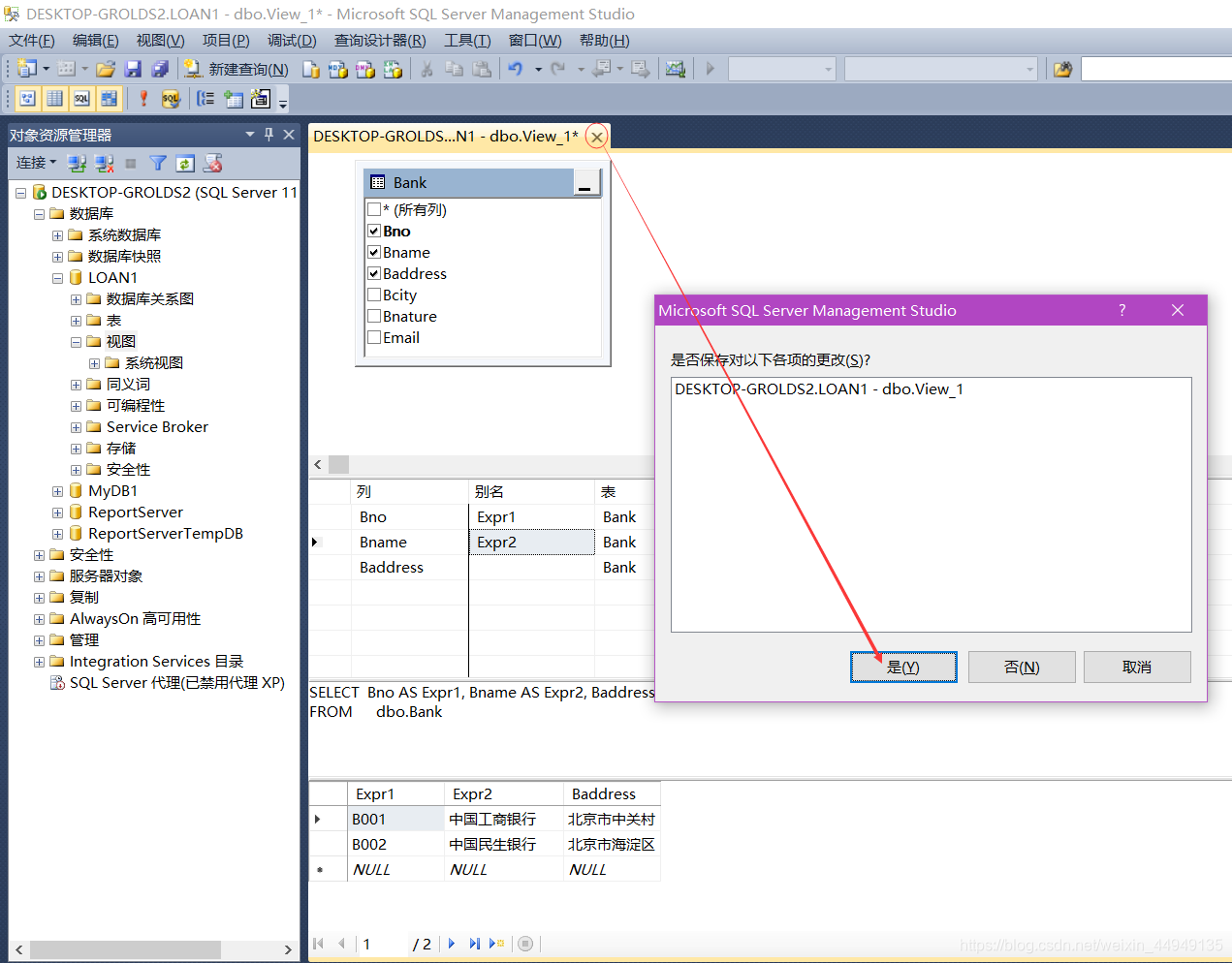Open the 文件(F) menu
Image resolution: width=1232 pixels, height=963 pixels.
[x=32, y=41]
